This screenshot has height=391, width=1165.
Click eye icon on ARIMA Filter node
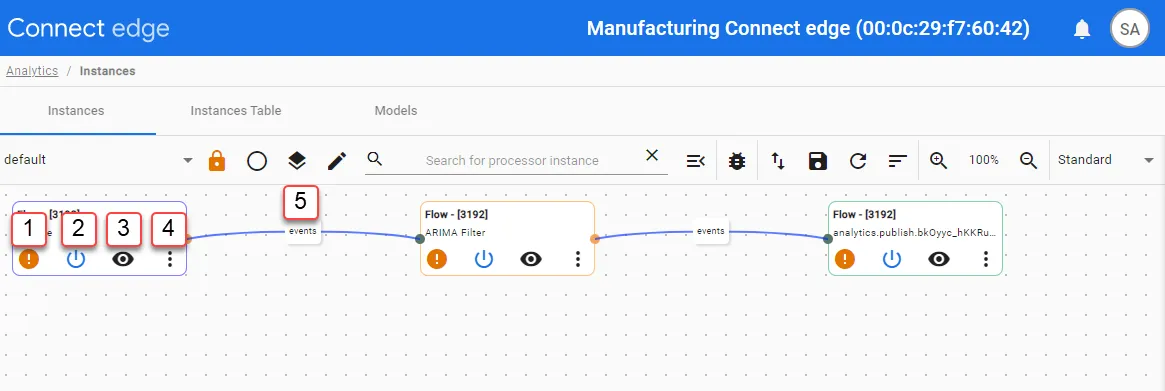point(530,259)
